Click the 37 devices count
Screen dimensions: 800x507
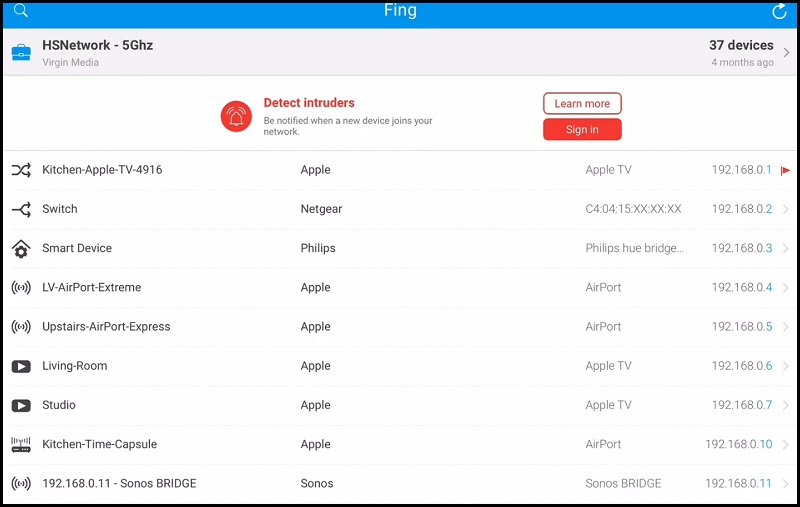(x=741, y=45)
